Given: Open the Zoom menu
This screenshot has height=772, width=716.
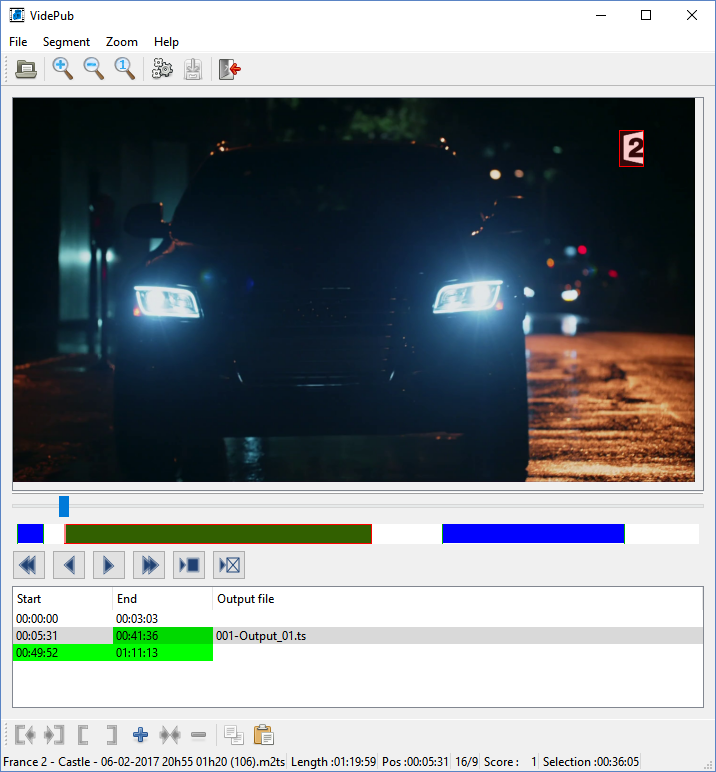Looking at the screenshot, I should [122, 42].
